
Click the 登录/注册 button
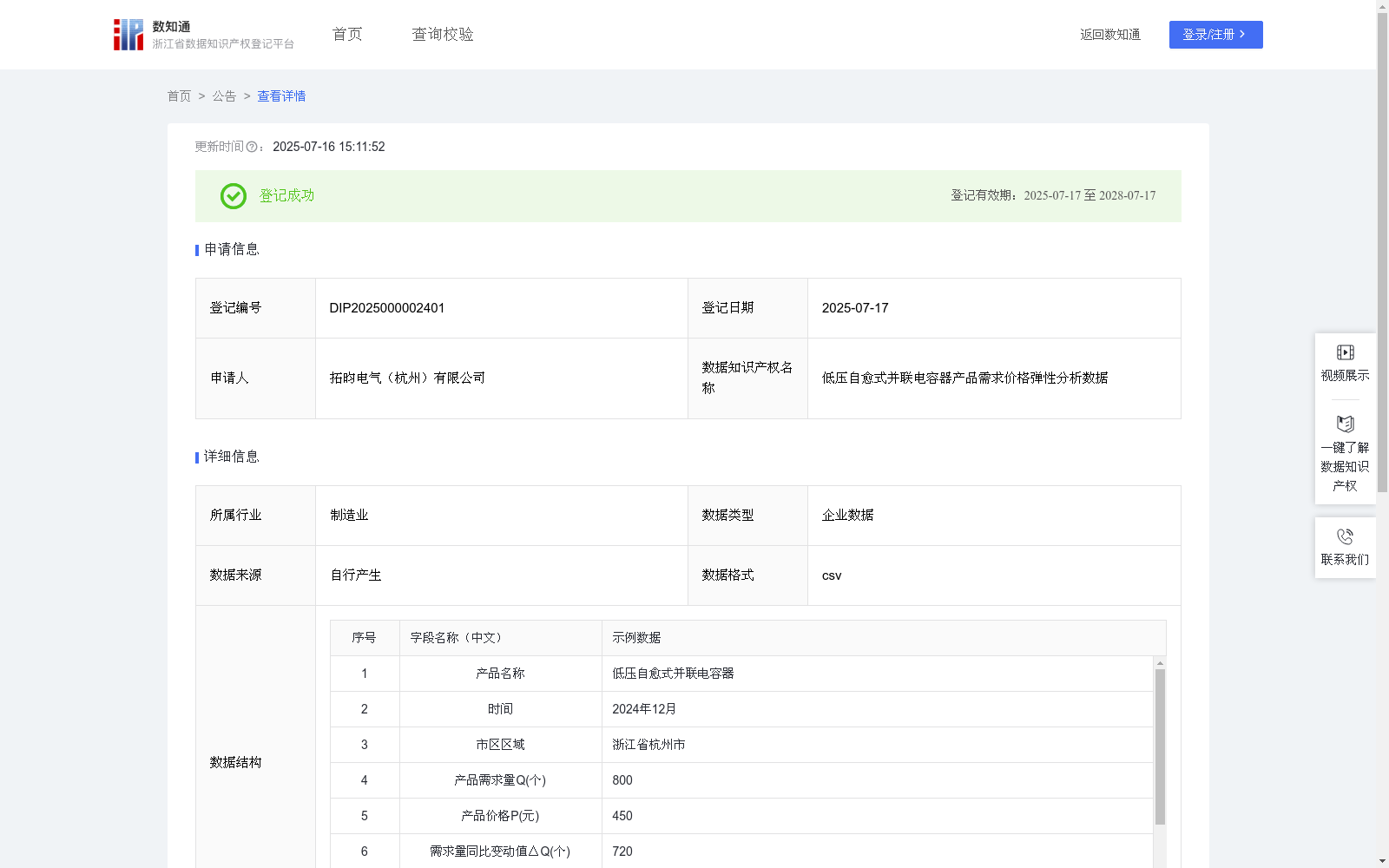[x=1215, y=35]
